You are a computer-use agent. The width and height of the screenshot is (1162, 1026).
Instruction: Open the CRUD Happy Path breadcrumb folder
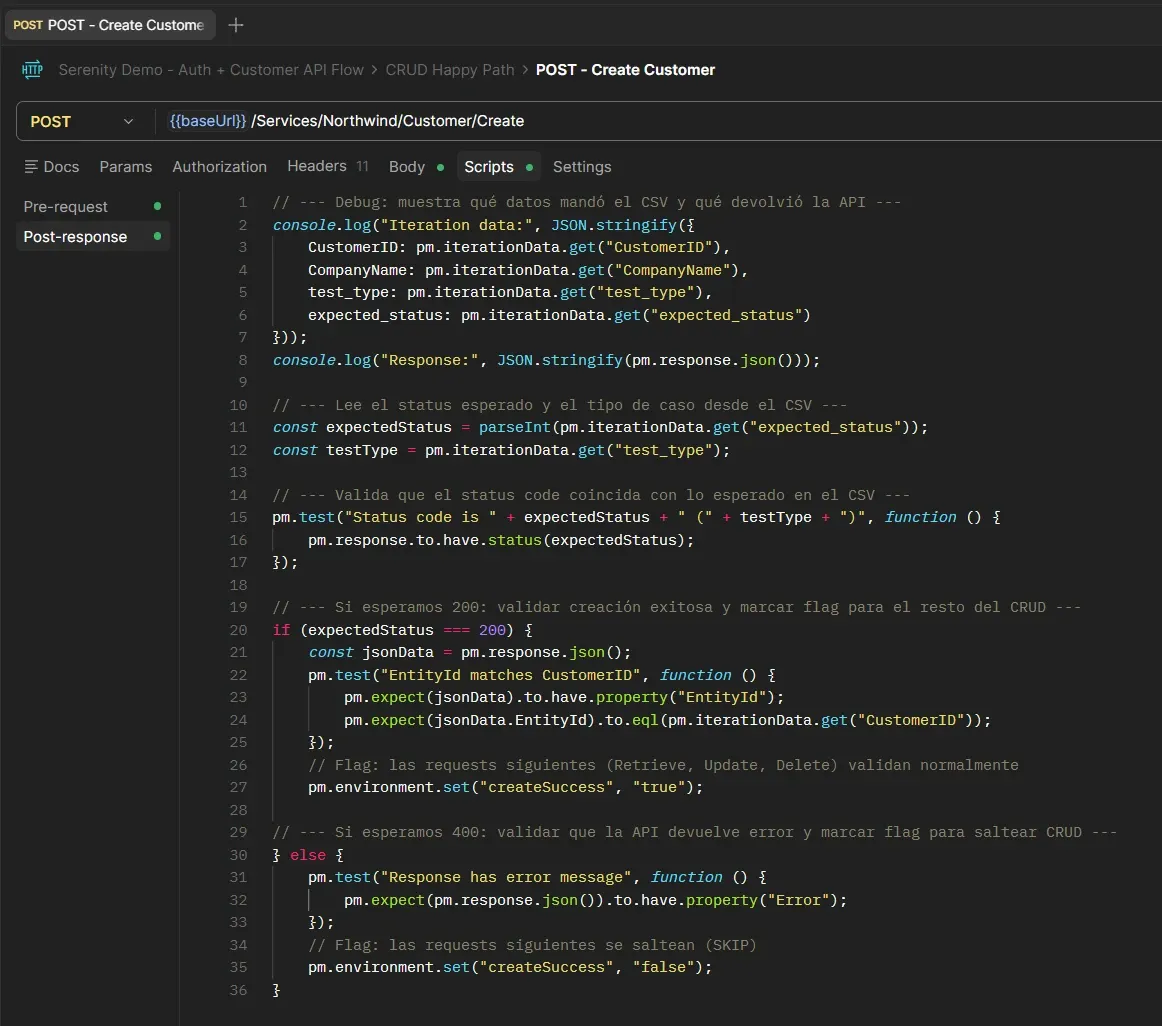point(449,70)
